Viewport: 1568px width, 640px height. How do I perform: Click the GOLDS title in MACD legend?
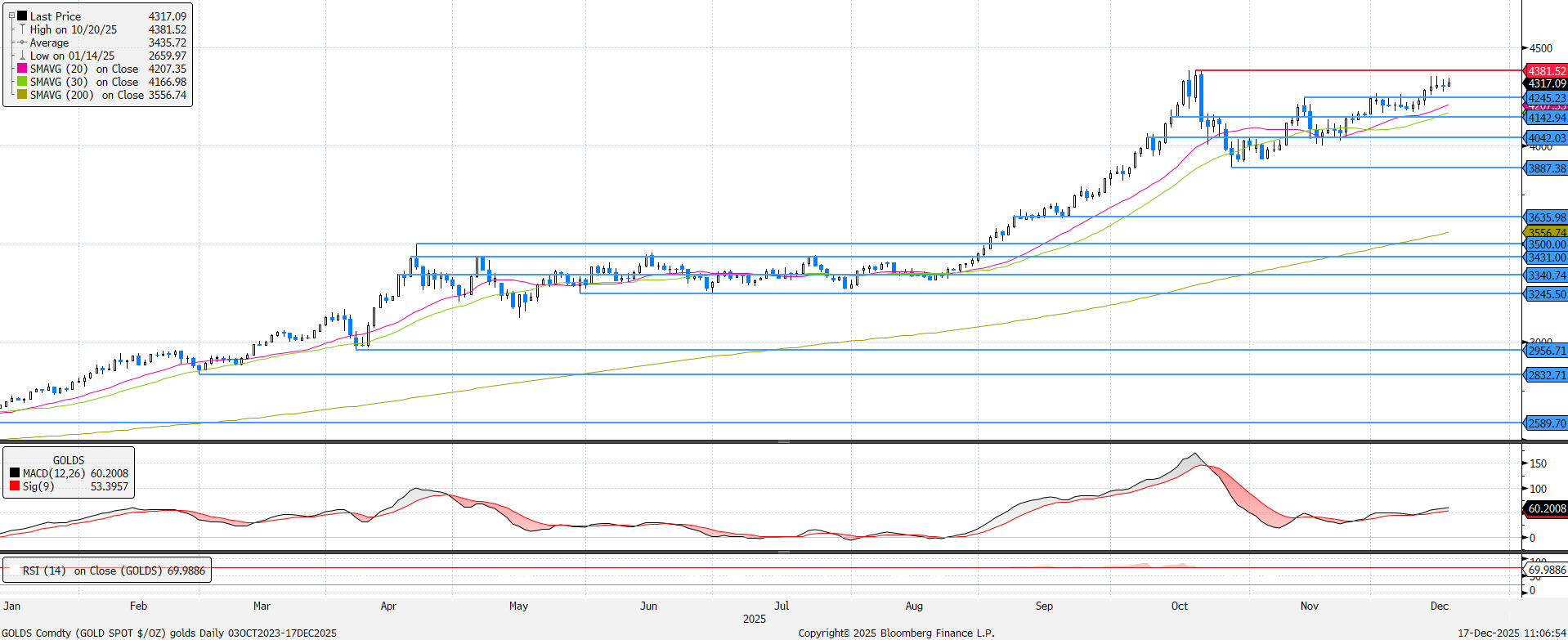[x=69, y=460]
